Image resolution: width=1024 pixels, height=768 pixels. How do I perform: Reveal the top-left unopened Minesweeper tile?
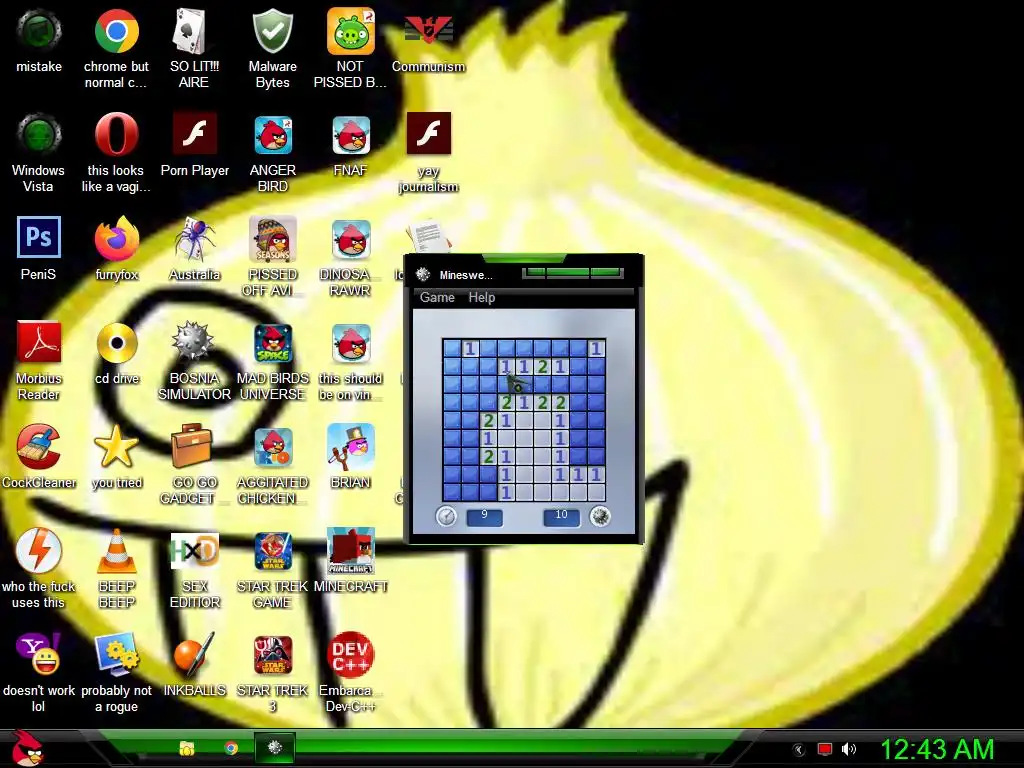tap(452, 348)
